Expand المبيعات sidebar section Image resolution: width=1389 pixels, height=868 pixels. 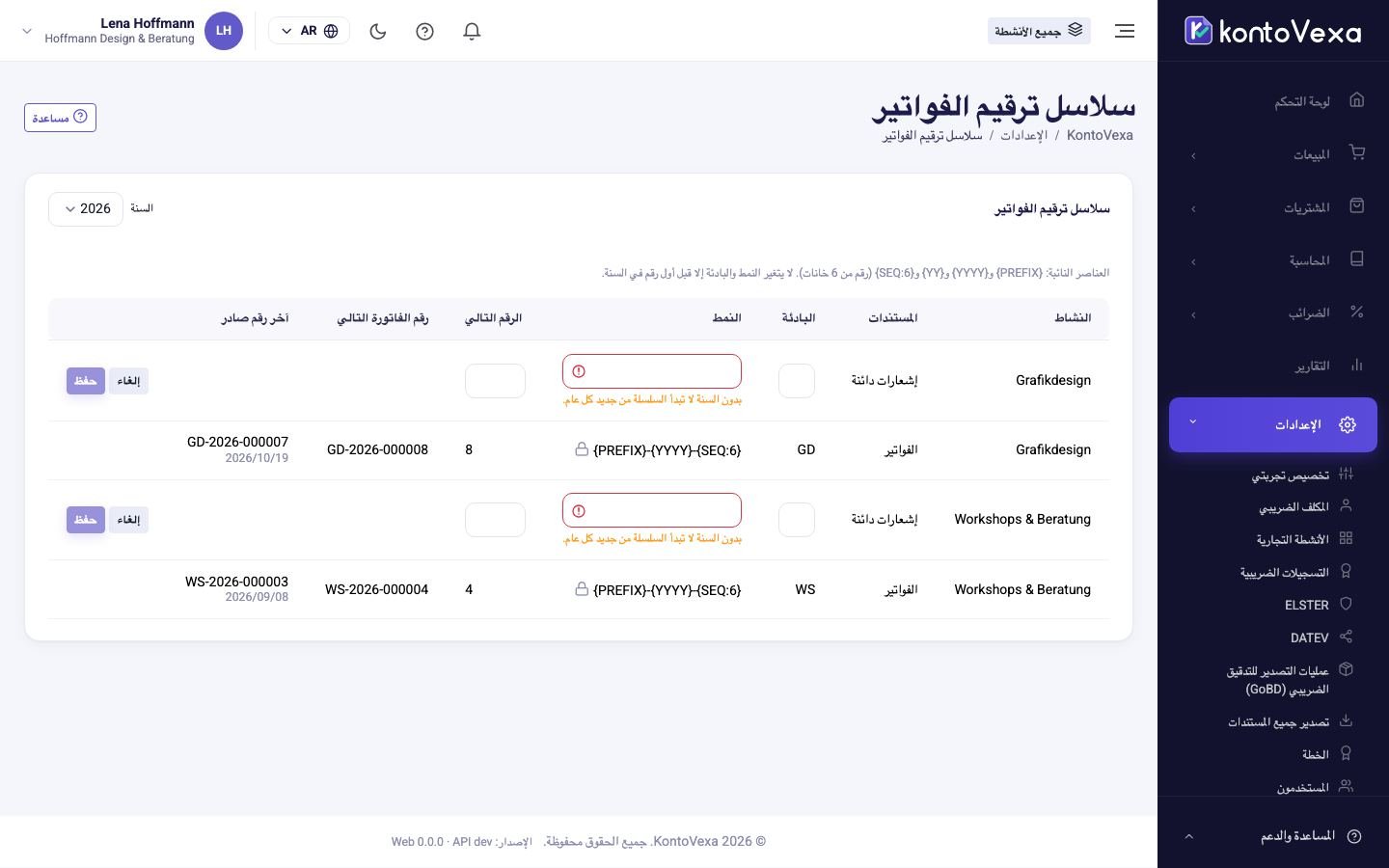click(1272, 154)
